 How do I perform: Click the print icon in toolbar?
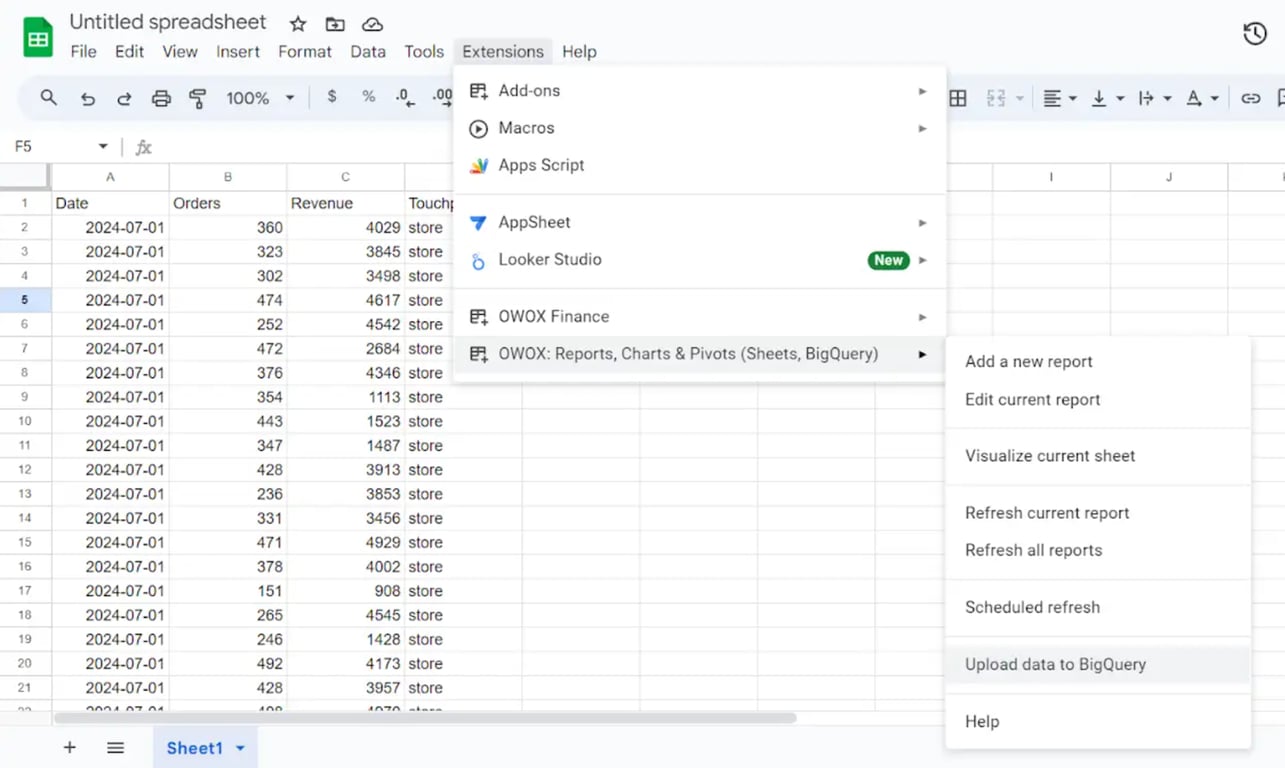click(161, 98)
